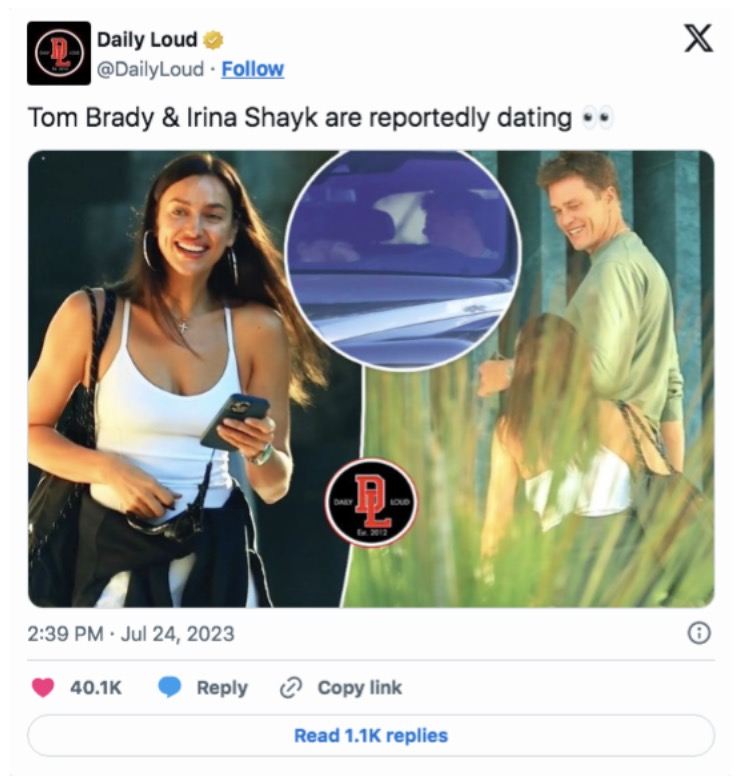
Task: Follow the @DailyLoud account
Action: click(252, 69)
